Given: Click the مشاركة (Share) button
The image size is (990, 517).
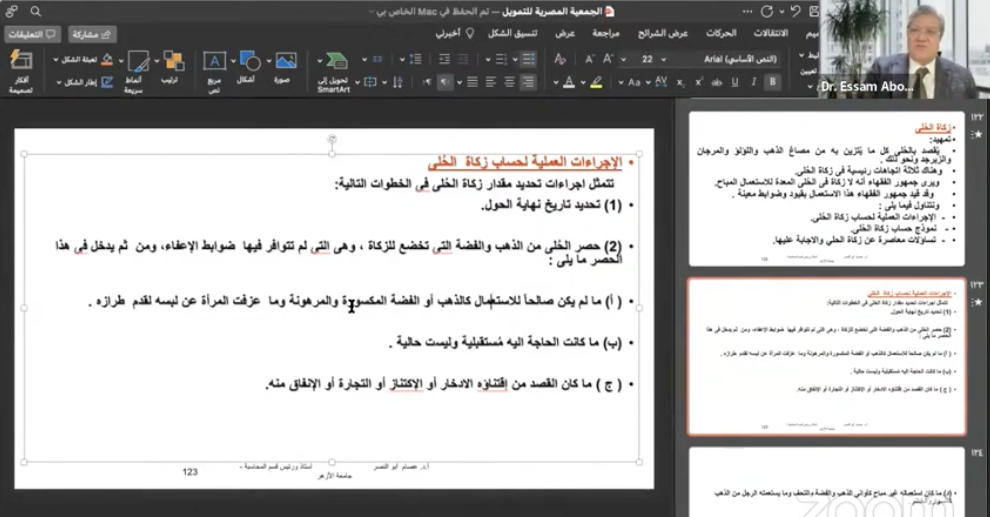Looking at the screenshot, I should tap(92, 34).
